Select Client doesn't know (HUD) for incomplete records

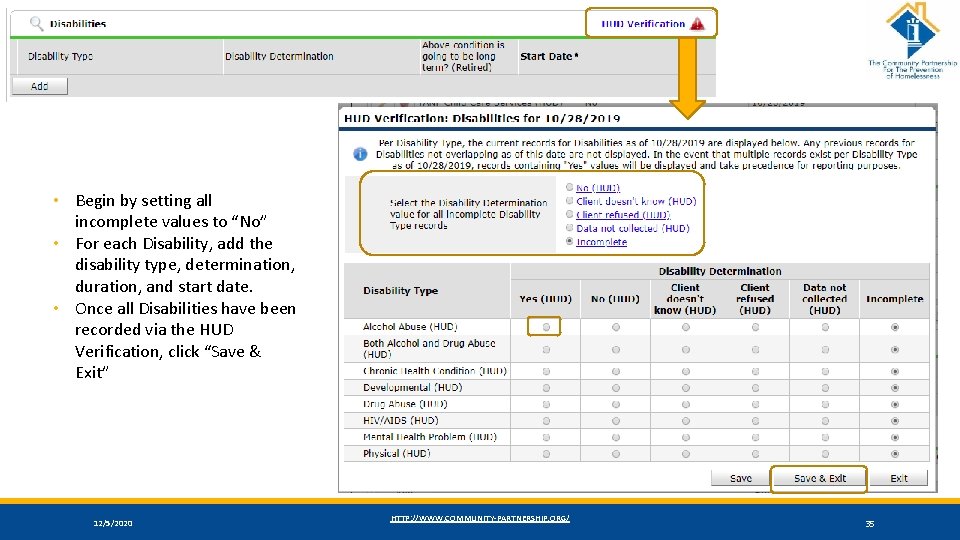tap(569, 201)
